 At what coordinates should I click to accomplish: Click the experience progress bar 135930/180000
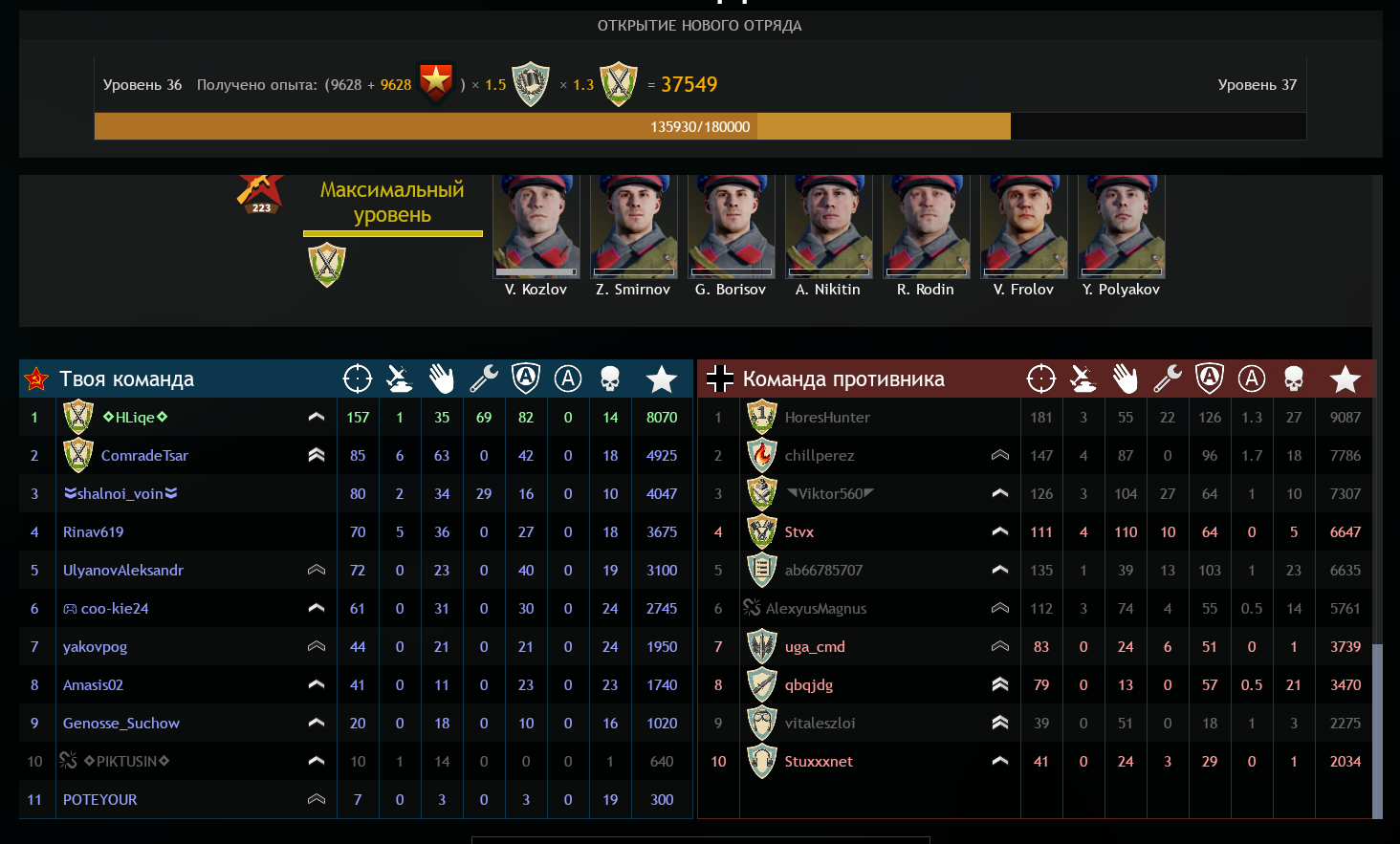click(700, 126)
